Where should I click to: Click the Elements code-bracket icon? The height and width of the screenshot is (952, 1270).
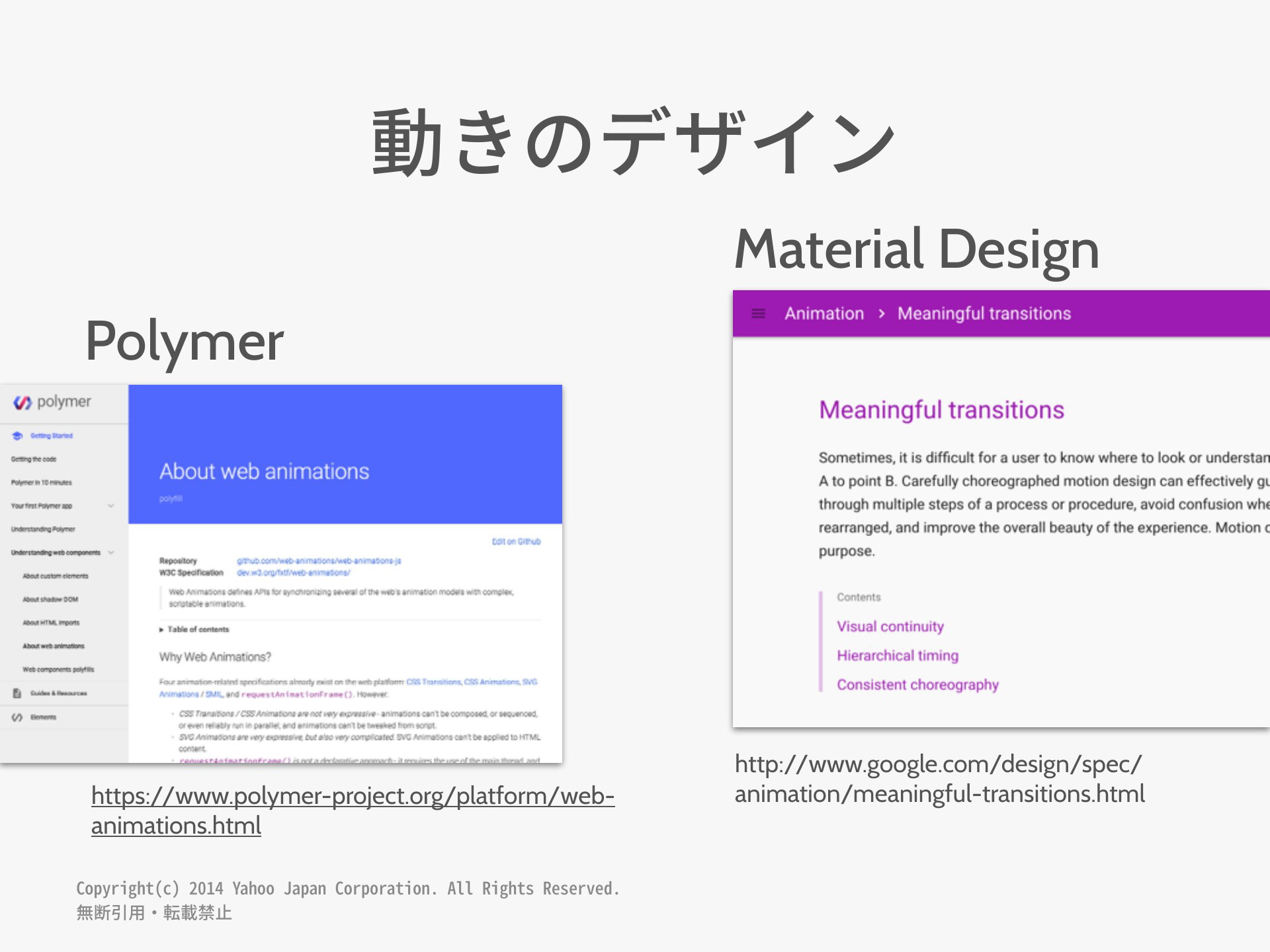tap(17, 717)
